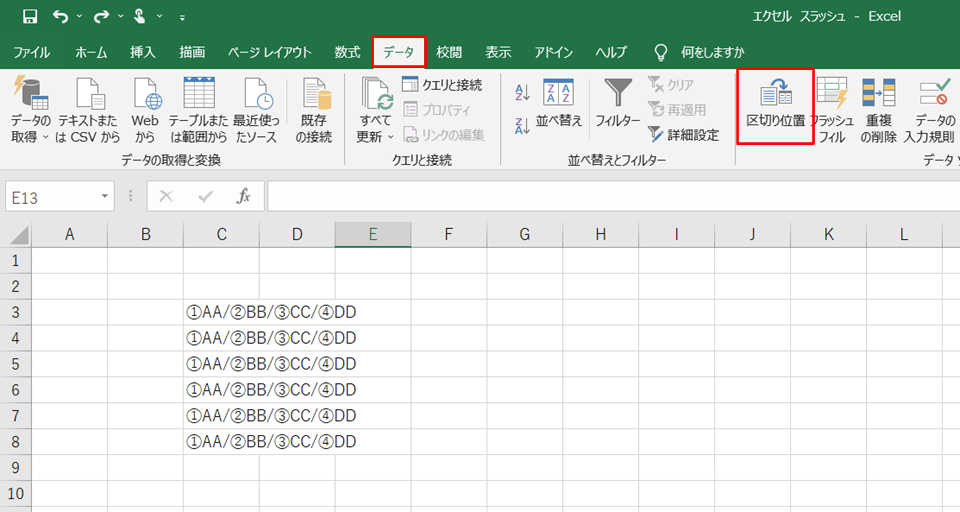Select the column E header
The width and height of the screenshot is (960, 512).
(x=372, y=234)
